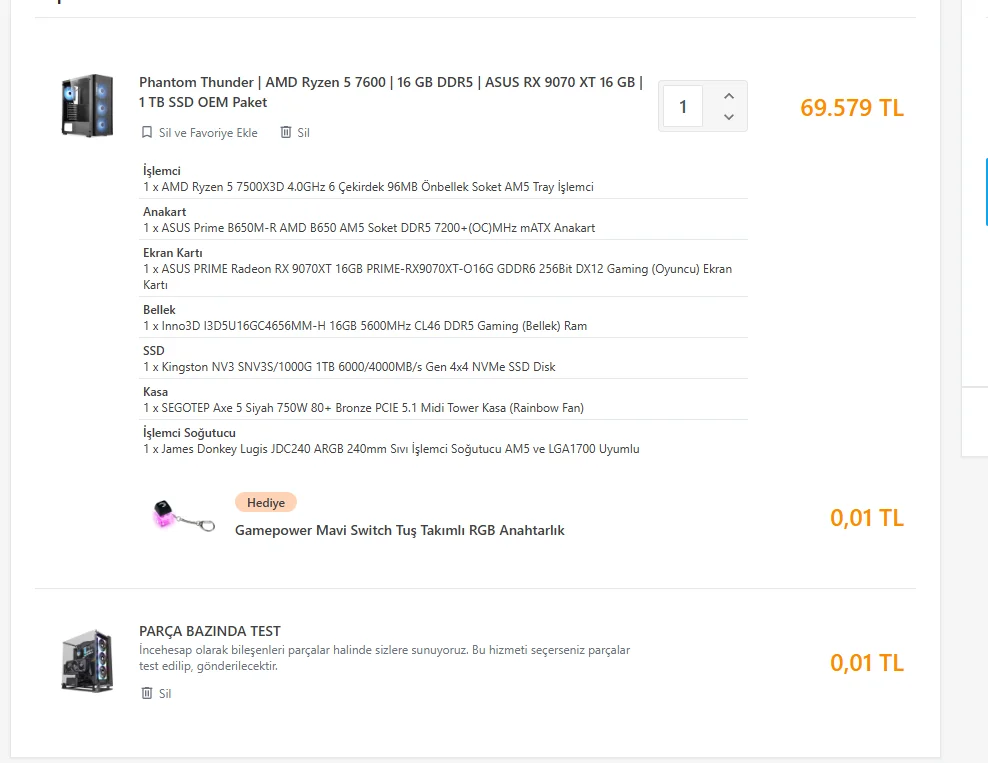The height and width of the screenshot is (763, 988).
Task: Select the AMD Ryzen 5 7500X3D processor line
Action: [368, 187]
